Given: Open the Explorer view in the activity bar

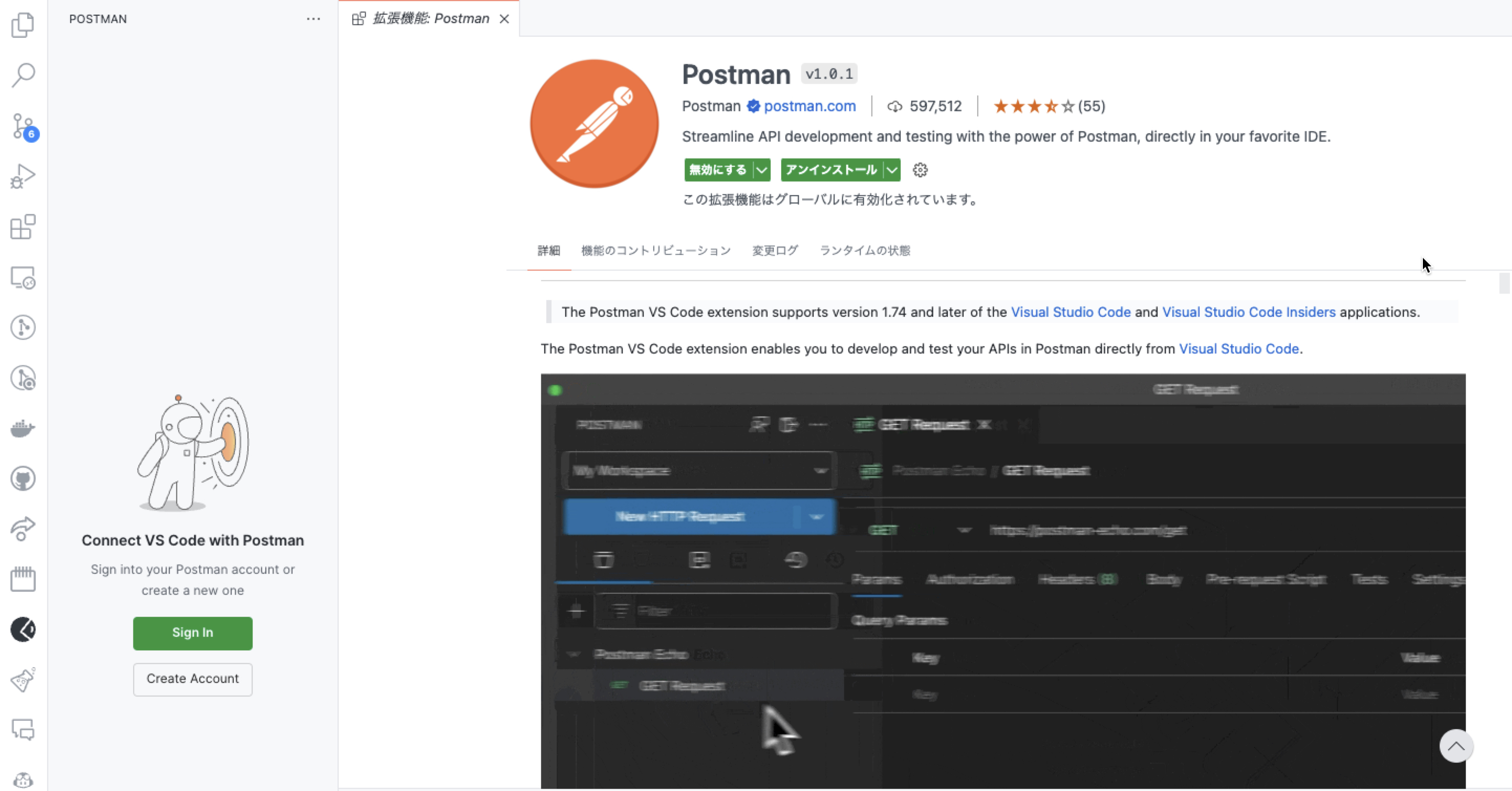Looking at the screenshot, I should point(24,25).
